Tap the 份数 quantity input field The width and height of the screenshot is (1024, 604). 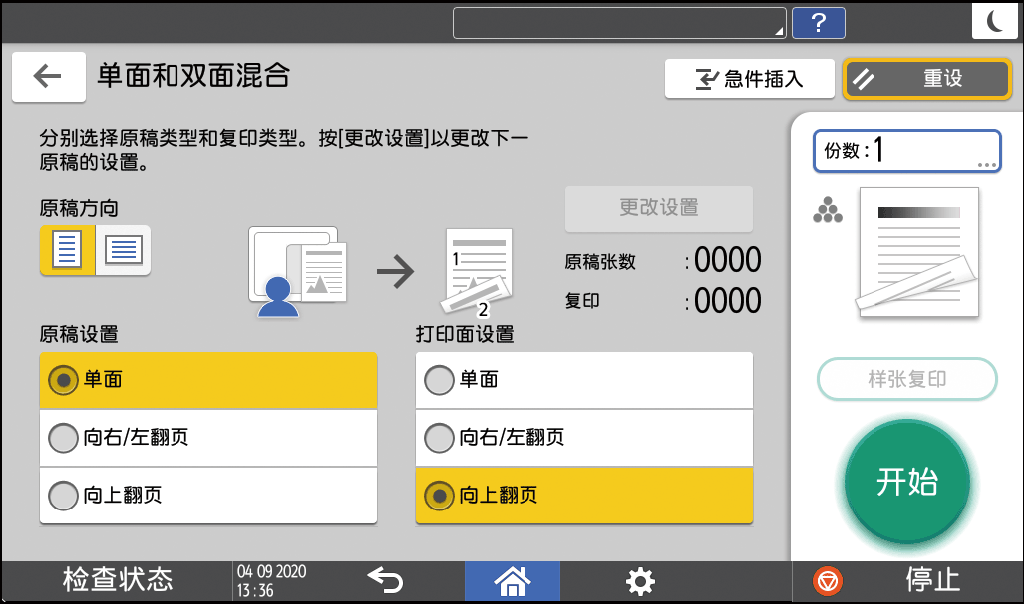pos(900,150)
